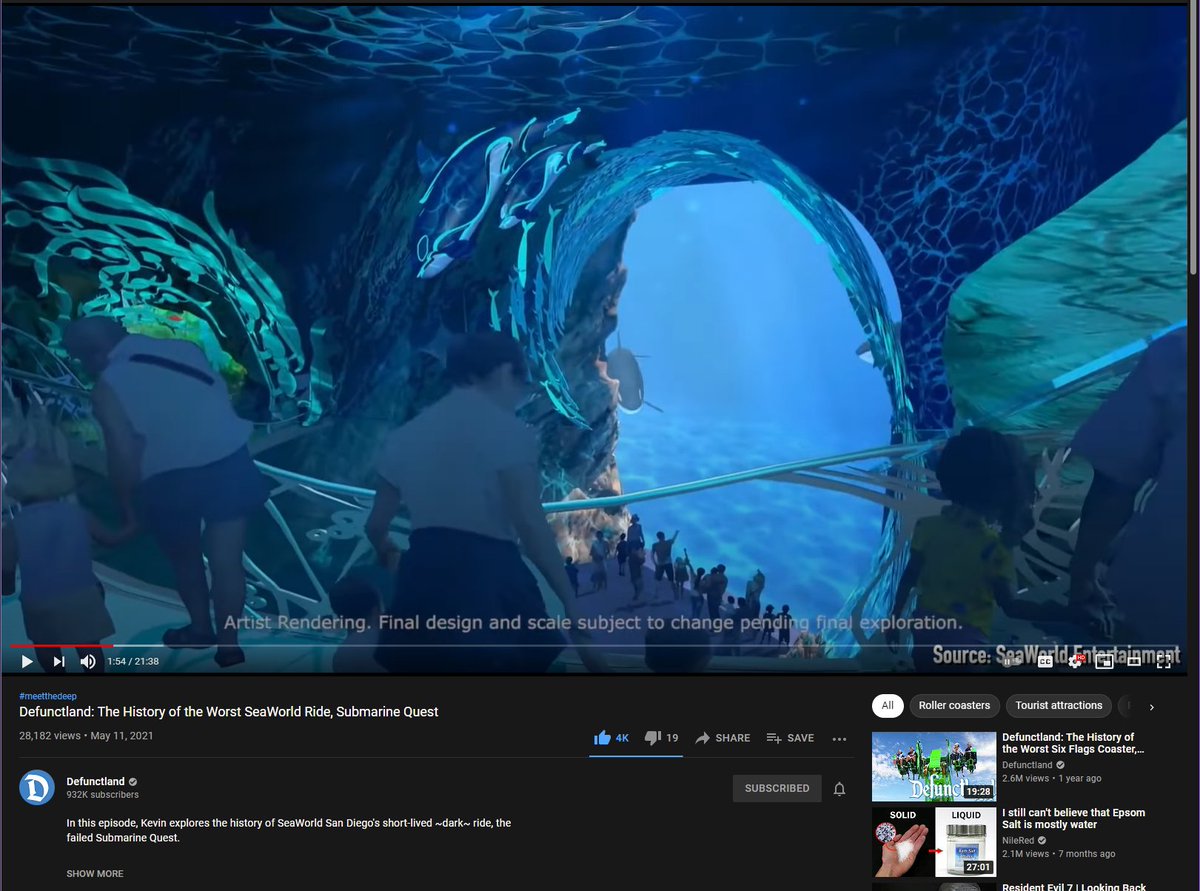1200x891 pixels.
Task: Open the Epsom Salt video thumbnail
Action: point(933,841)
